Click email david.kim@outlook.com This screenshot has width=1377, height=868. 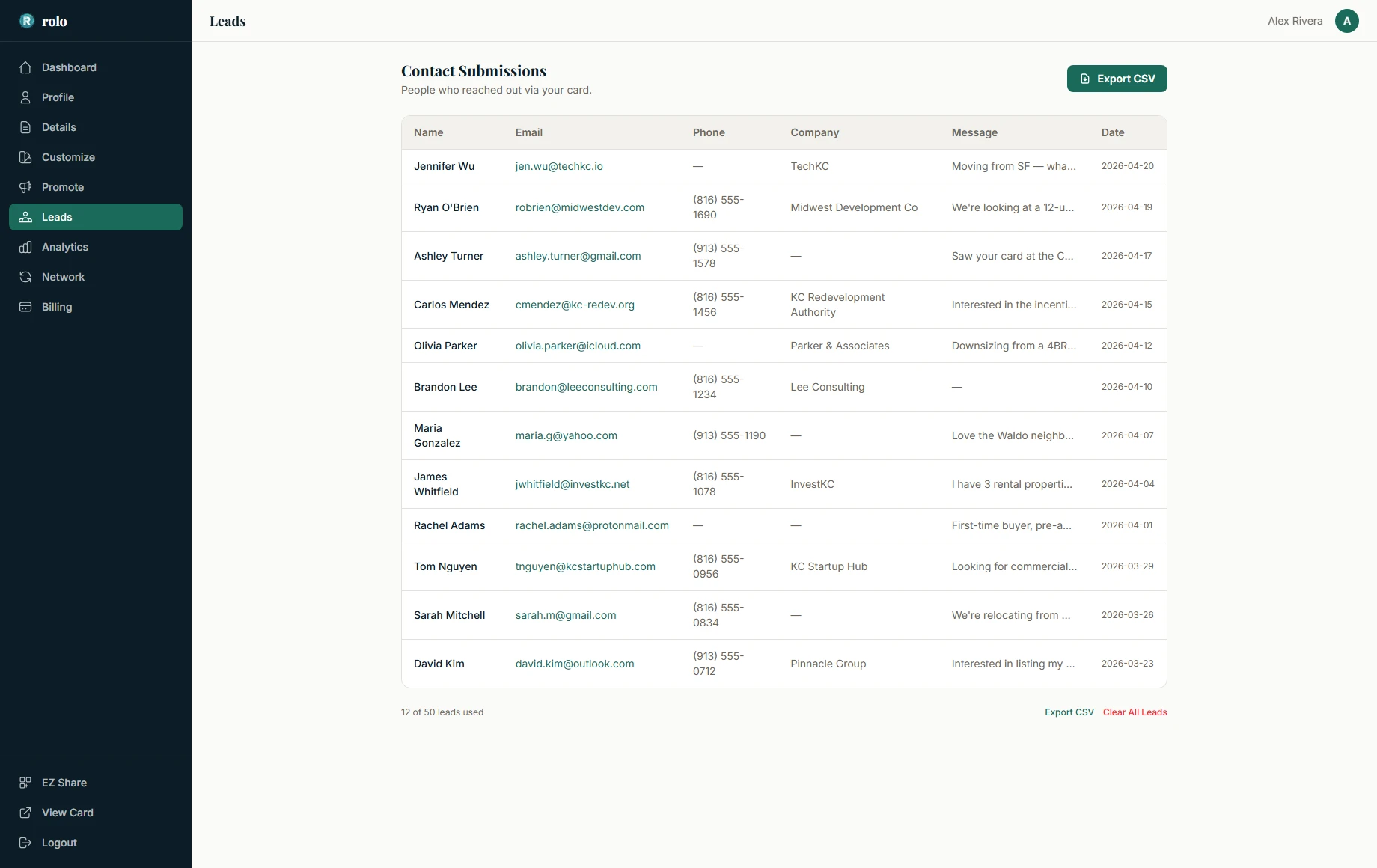575,664
